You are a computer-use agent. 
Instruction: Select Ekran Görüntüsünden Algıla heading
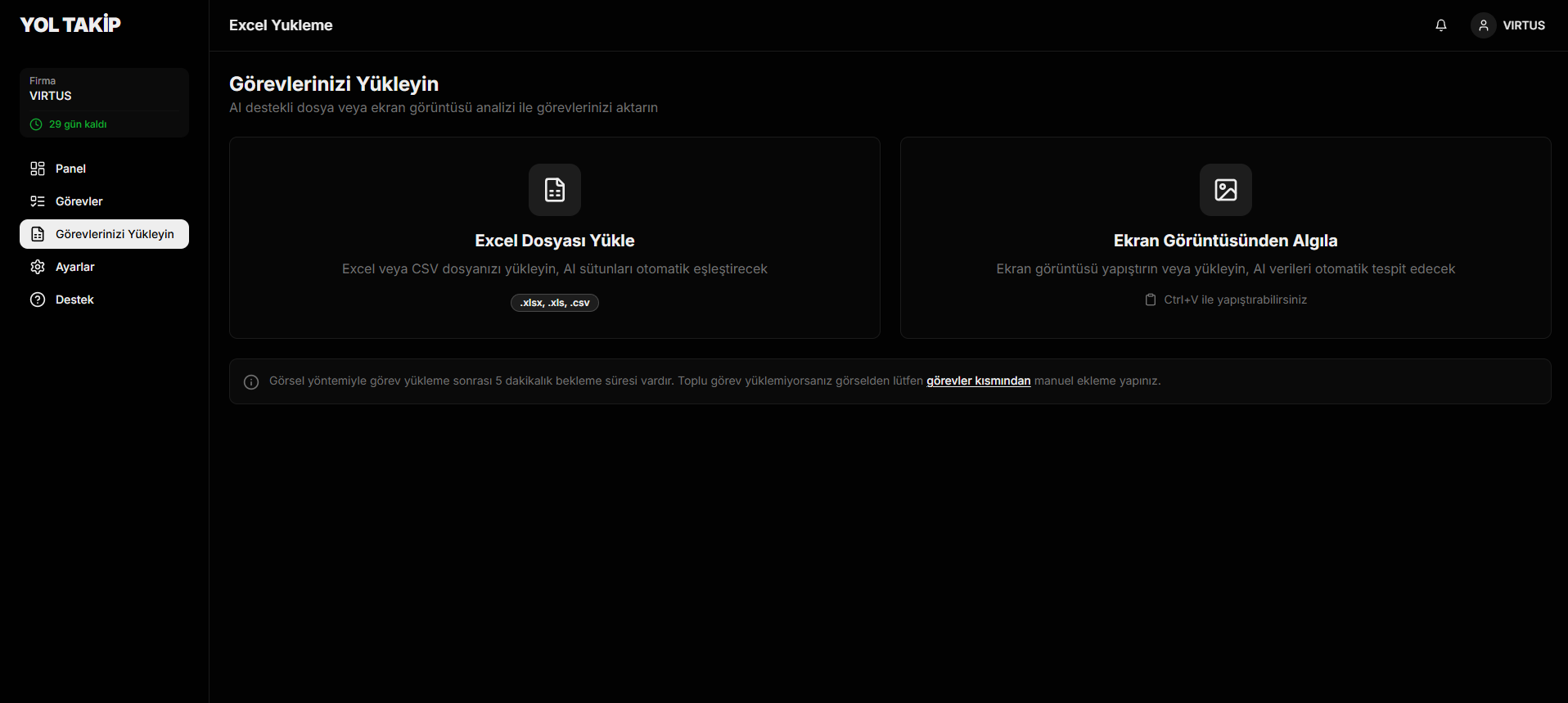click(x=1225, y=241)
